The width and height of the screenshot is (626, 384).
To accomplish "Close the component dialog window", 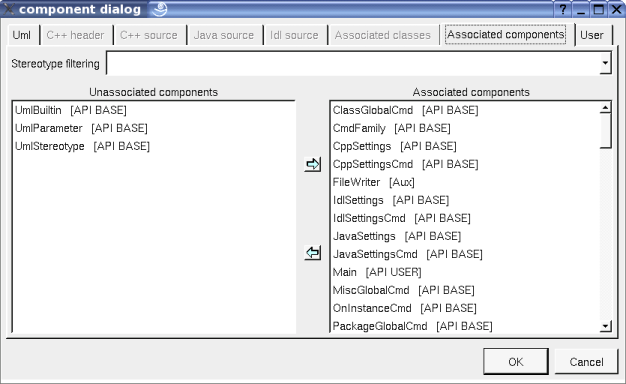I will click(616, 9).
